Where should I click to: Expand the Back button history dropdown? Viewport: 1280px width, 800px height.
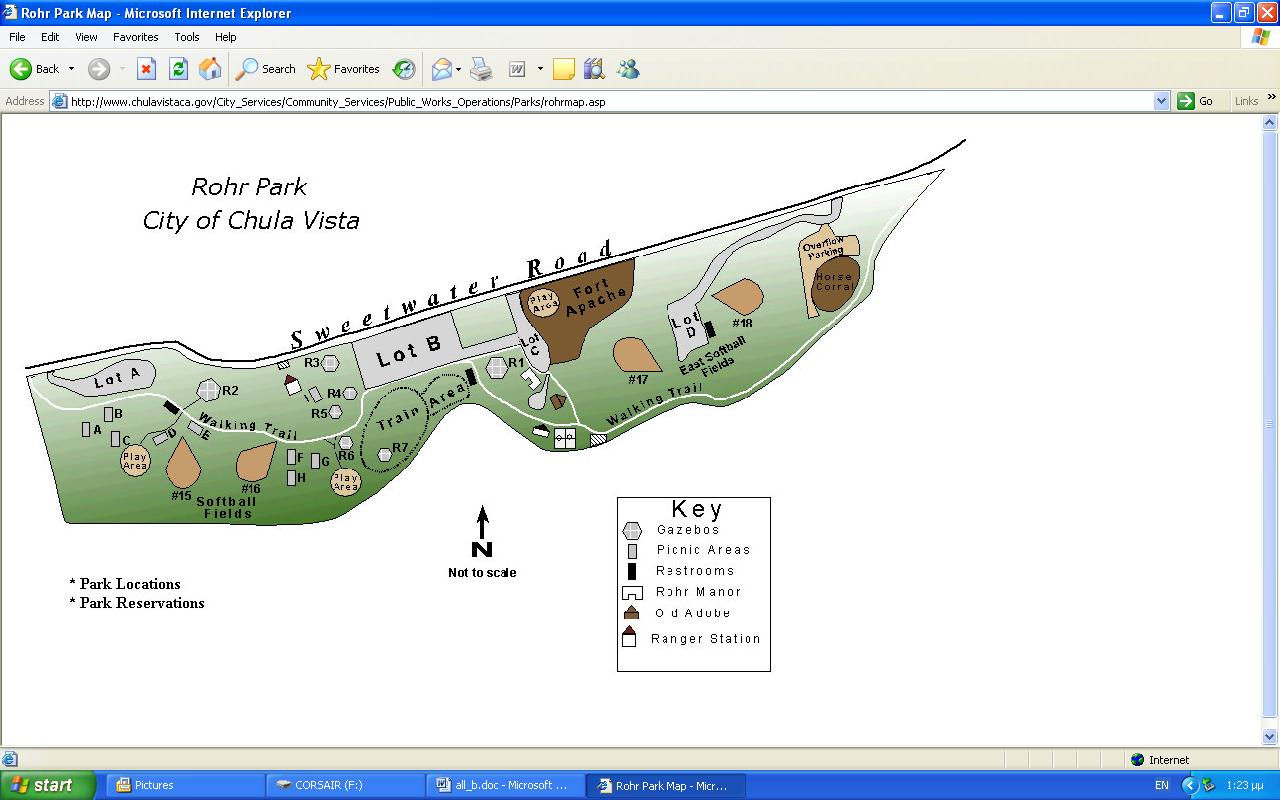pyautogui.click(x=71, y=69)
